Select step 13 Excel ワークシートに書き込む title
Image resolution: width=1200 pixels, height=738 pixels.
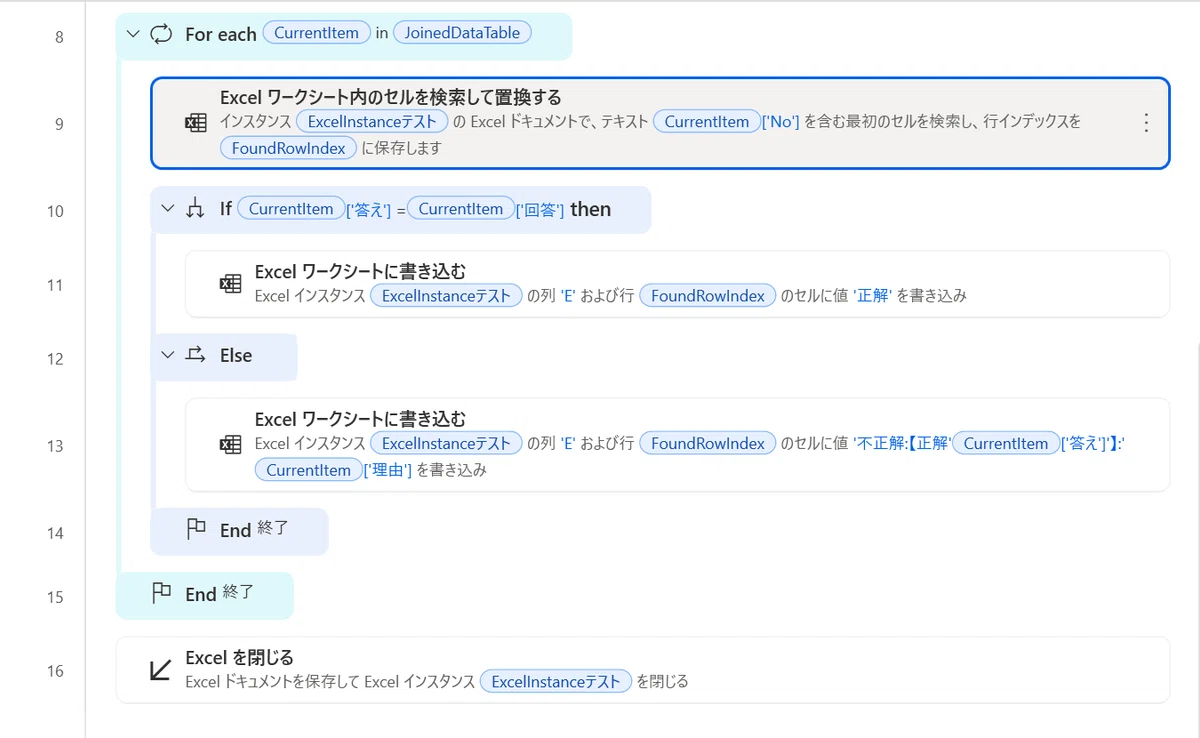pos(360,419)
